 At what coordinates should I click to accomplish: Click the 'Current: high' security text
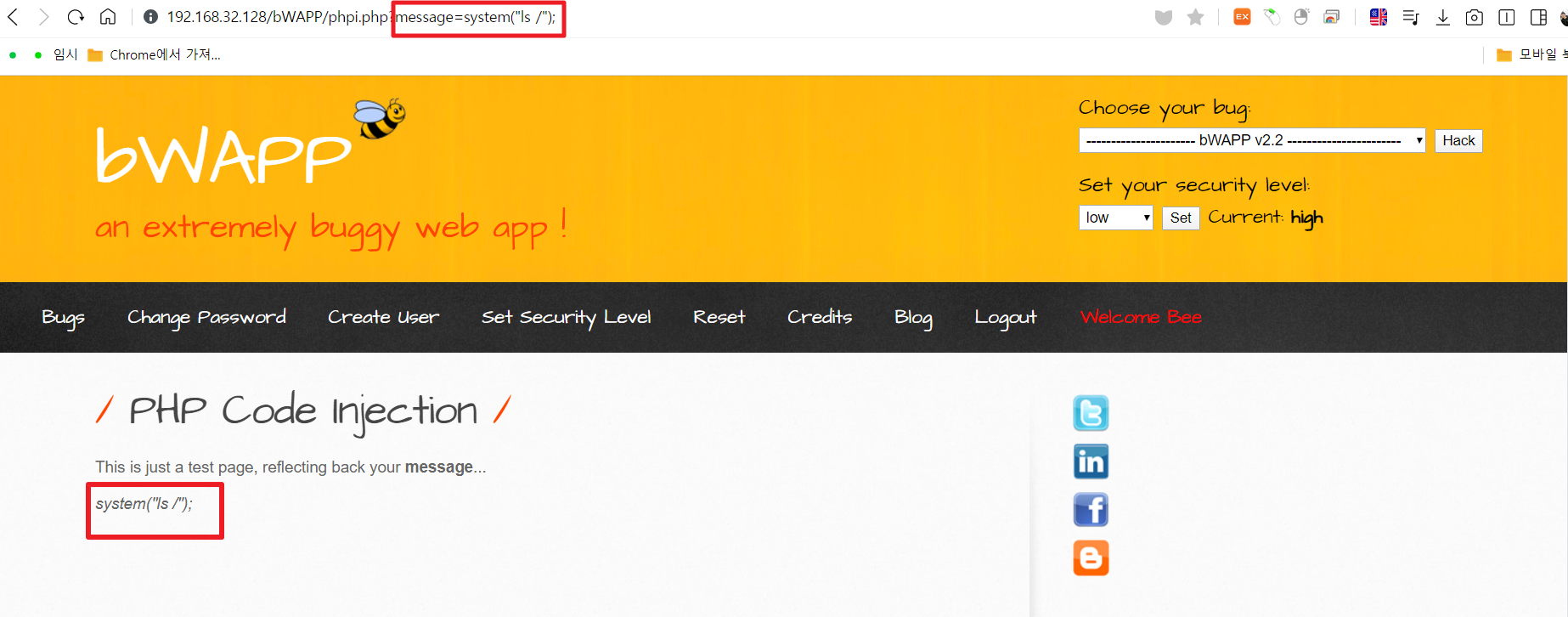click(1266, 218)
